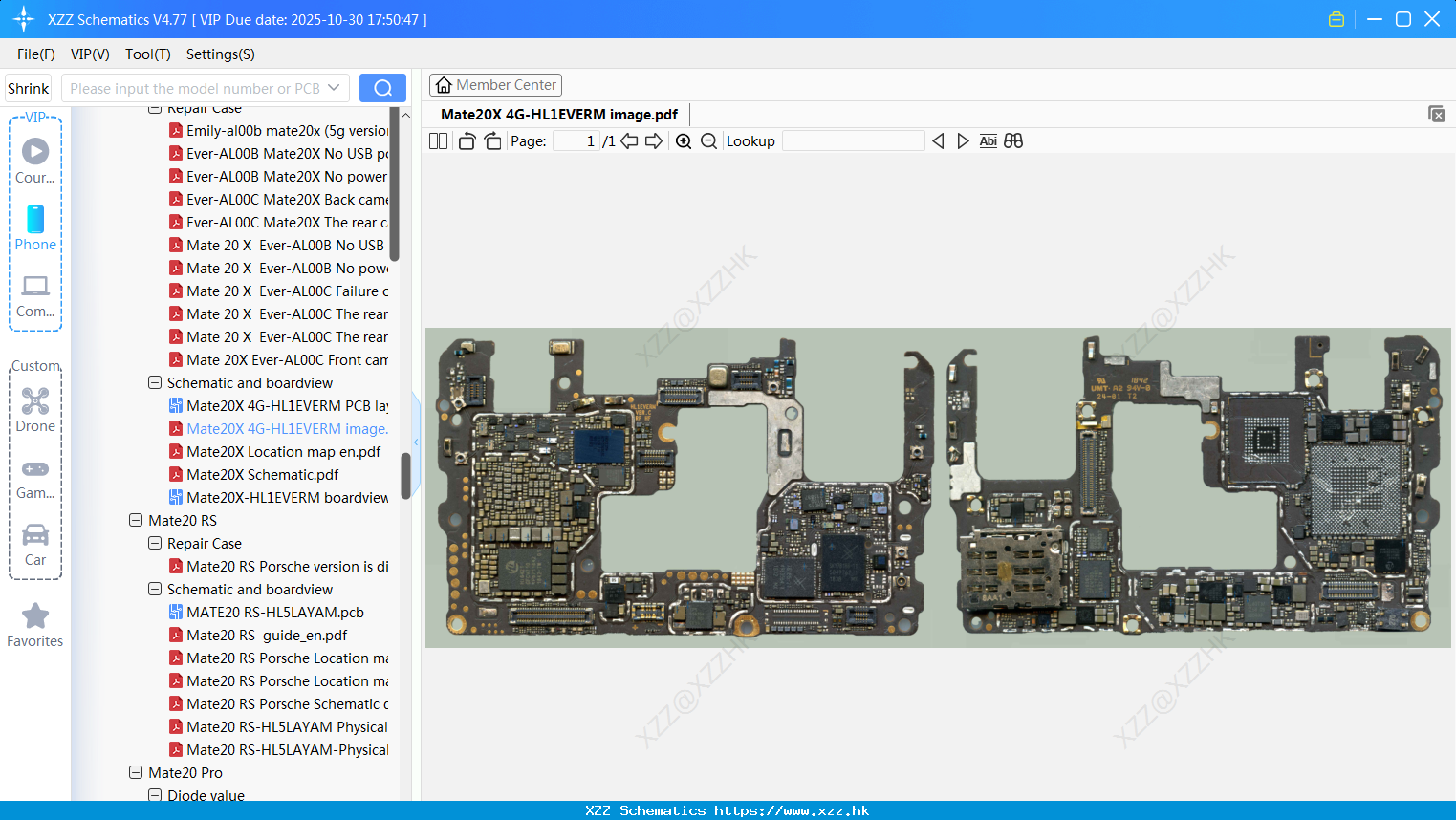The width and height of the screenshot is (1456, 820).
Task: Open Emily-al00b mate20x 5g version case
Action: coord(279,130)
